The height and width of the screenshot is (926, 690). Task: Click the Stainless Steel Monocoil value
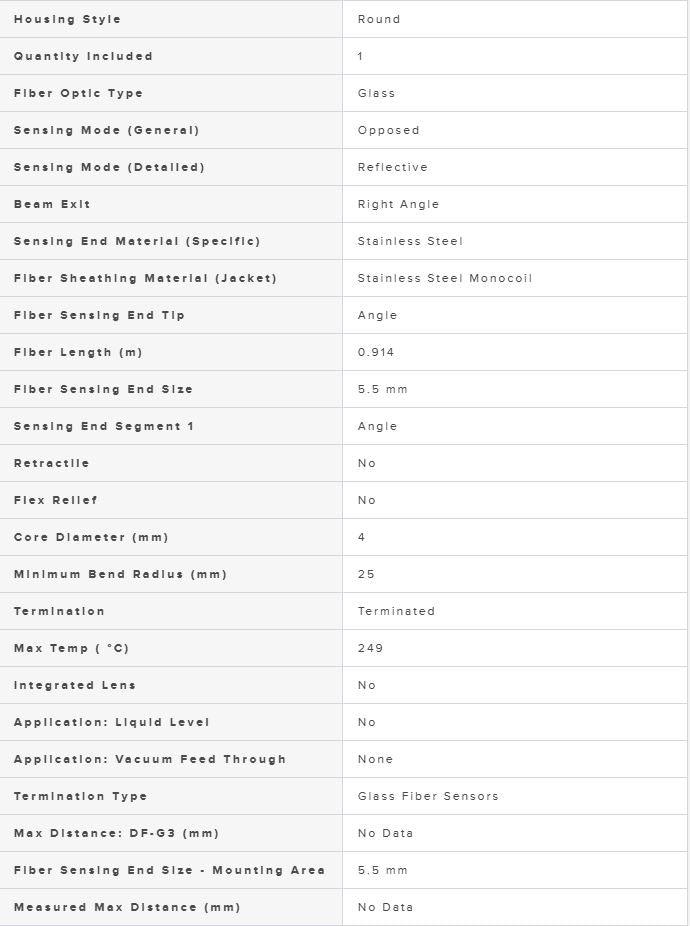(444, 278)
